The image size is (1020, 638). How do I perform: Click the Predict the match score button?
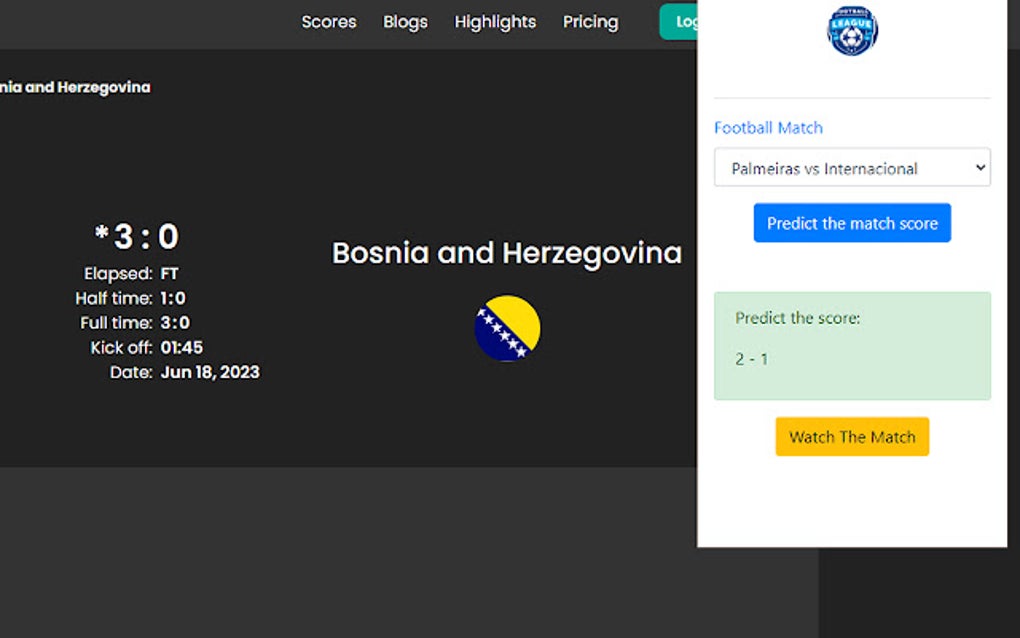pos(851,222)
